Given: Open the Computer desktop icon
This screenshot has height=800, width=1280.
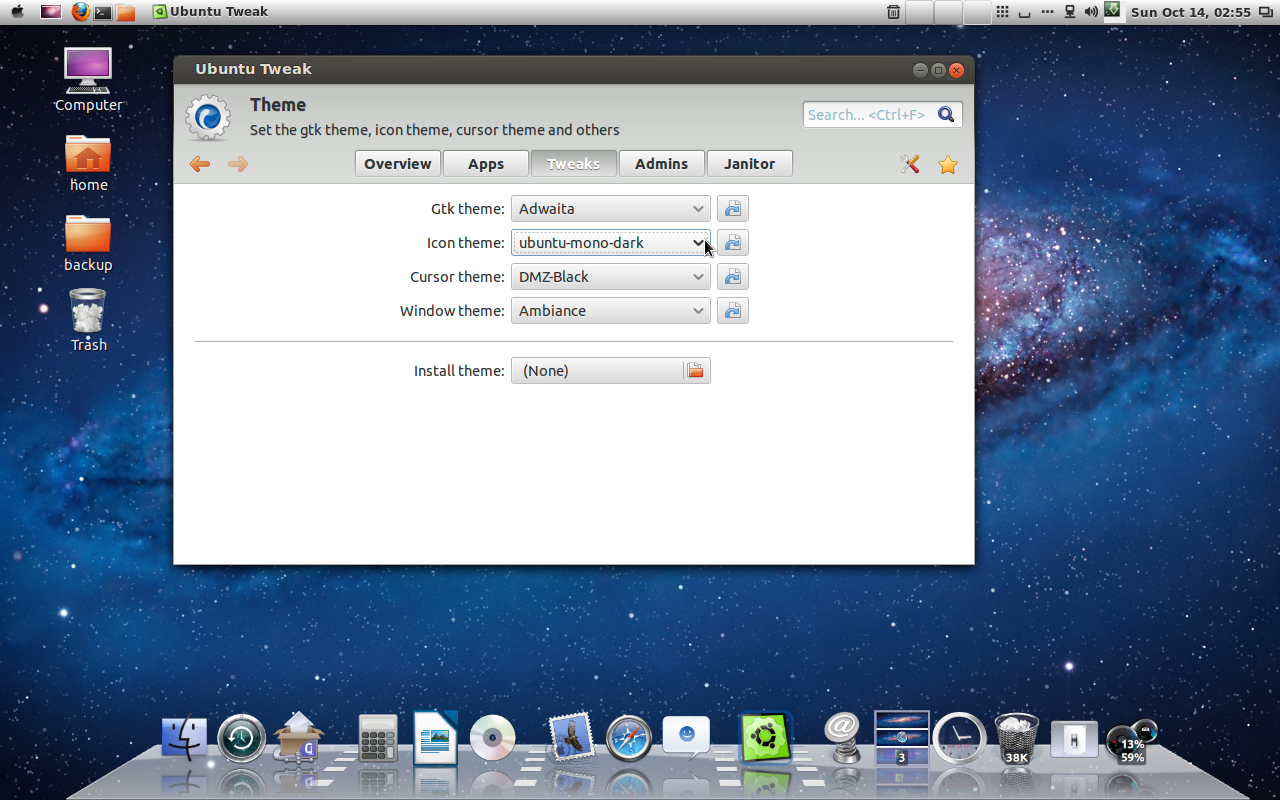Looking at the screenshot, I should click(x=88, y=80).
